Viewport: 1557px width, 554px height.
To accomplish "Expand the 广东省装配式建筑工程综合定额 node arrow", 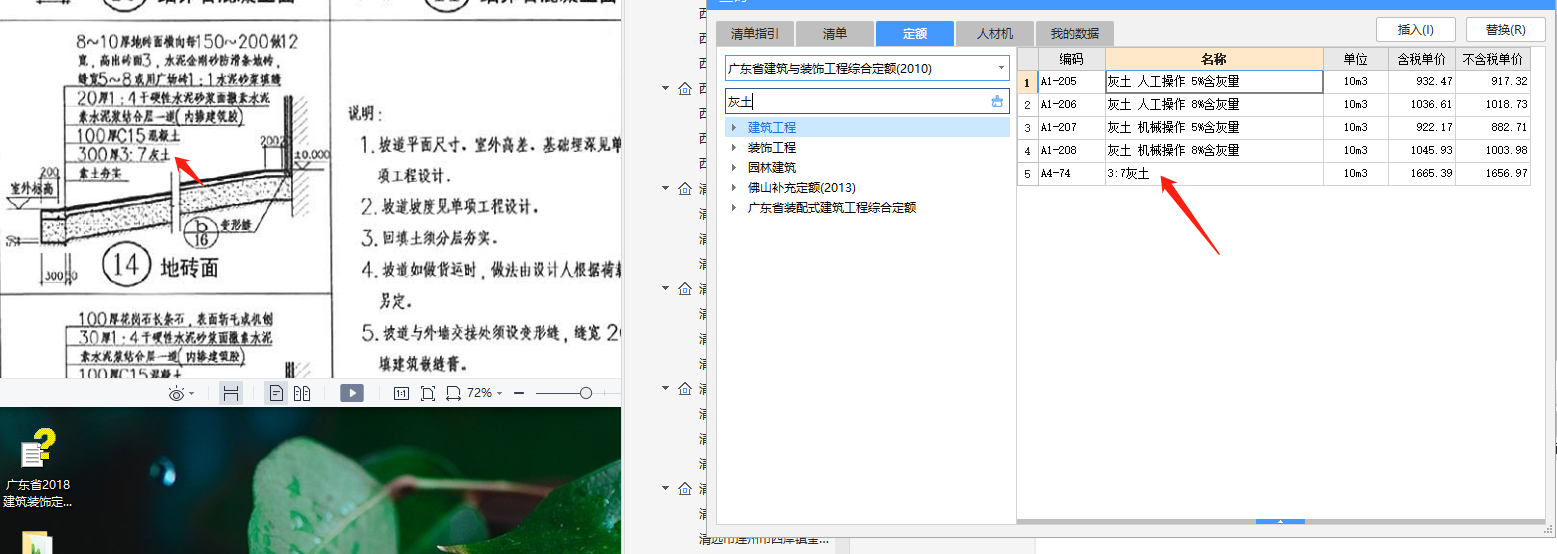I will pyautogui.click(x=734, y=208).
